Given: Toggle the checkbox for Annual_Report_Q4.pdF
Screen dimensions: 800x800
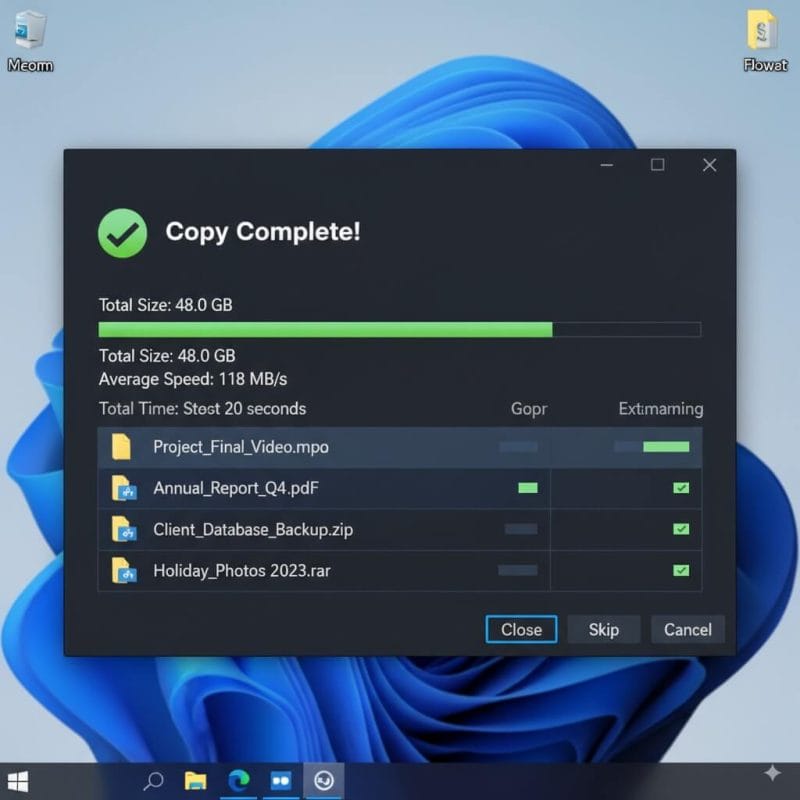Looking at the screenshot, I should pyautogui.click(x=681, y=488).
